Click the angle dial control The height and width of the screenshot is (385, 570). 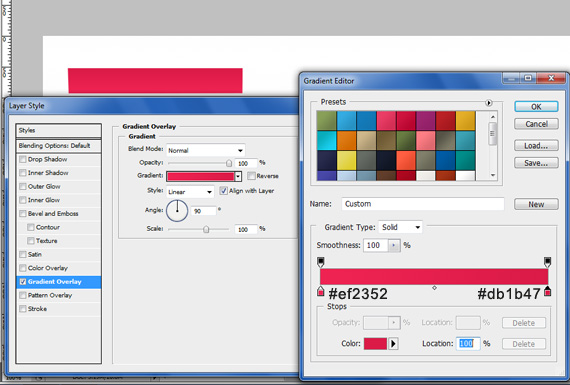177,210
